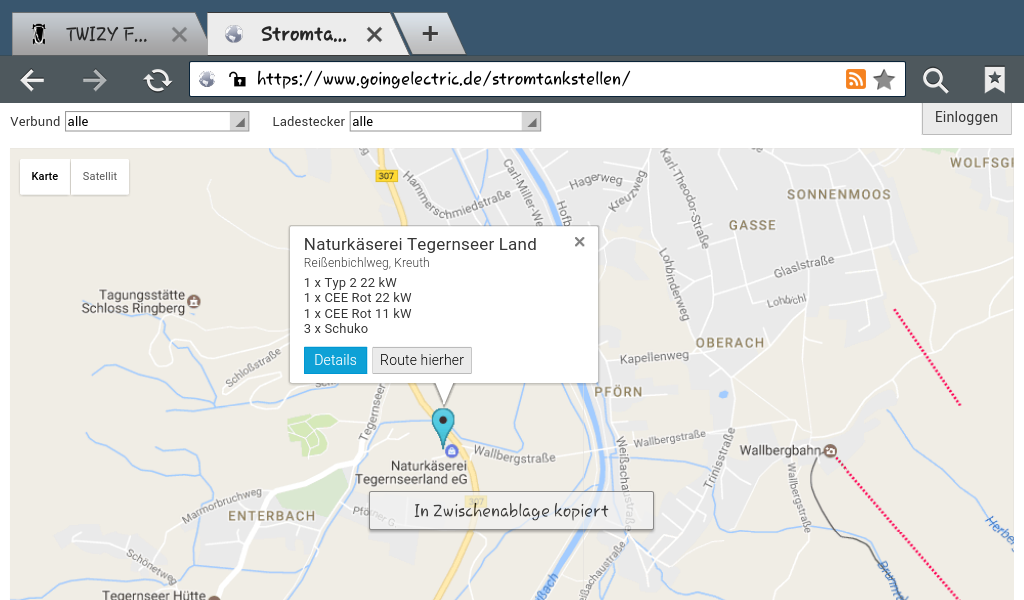Bookmark page with star icon
This screenshot has width=1024, height=600.
pos(884,80)
